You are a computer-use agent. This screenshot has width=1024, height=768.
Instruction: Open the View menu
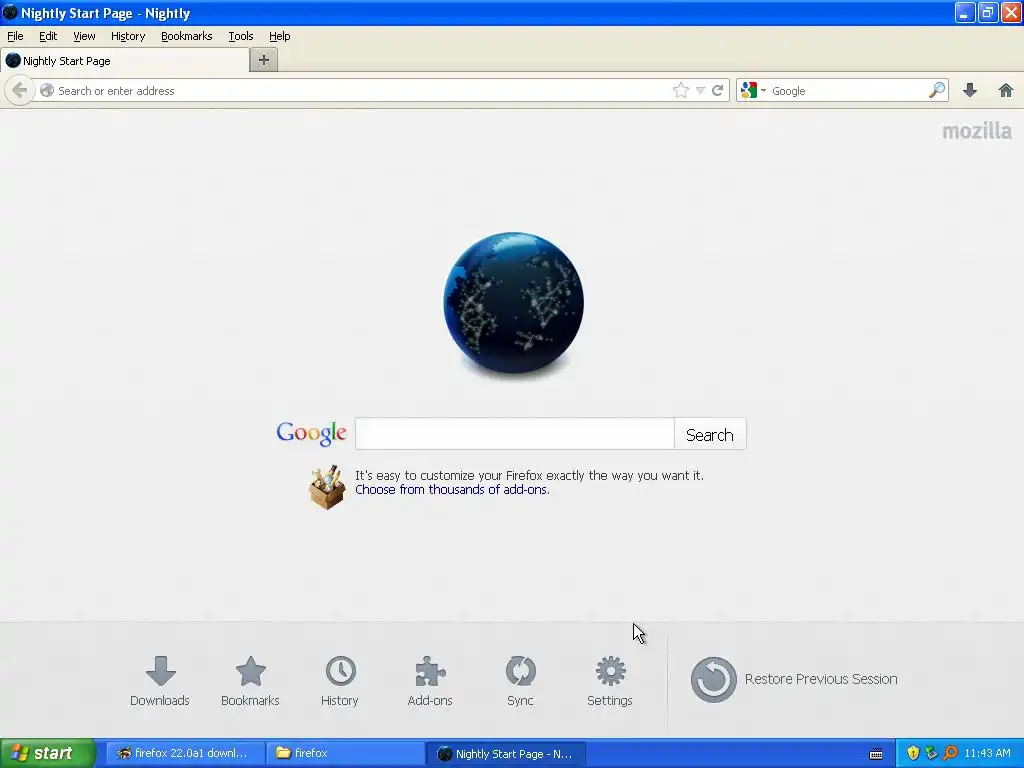tap(84, 36)
